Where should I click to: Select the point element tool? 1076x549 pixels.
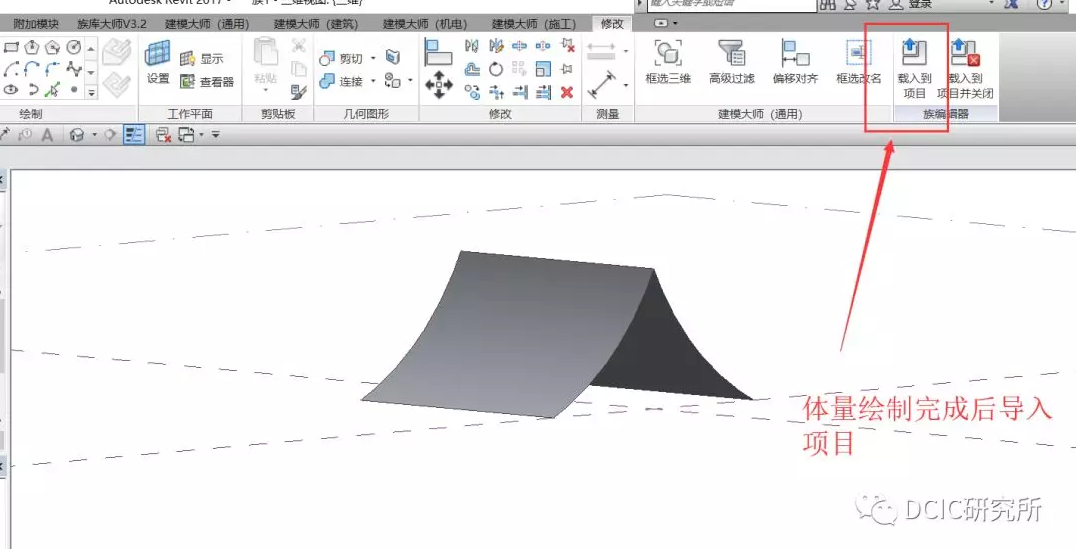pyautogui.click(x=73, y=90)
